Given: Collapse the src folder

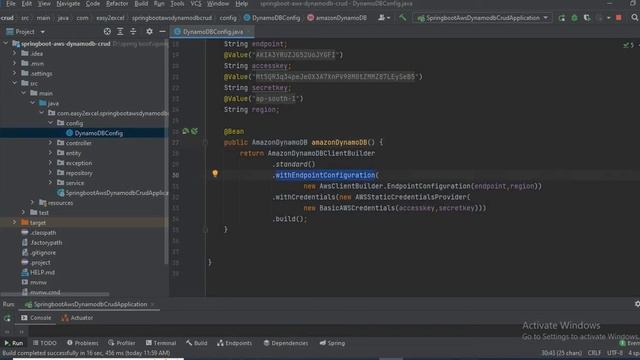Looking at the screenshot, I should [x=15, y=83].
